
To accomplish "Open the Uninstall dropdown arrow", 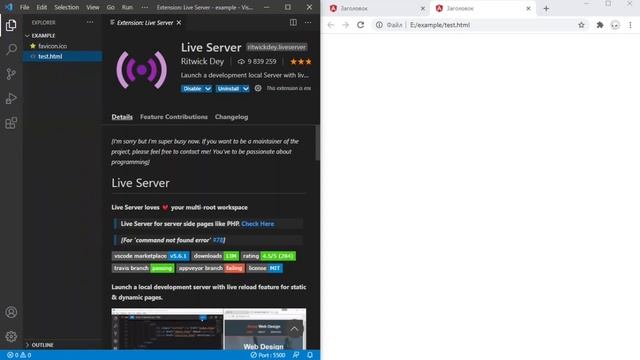I will (245, 89).
